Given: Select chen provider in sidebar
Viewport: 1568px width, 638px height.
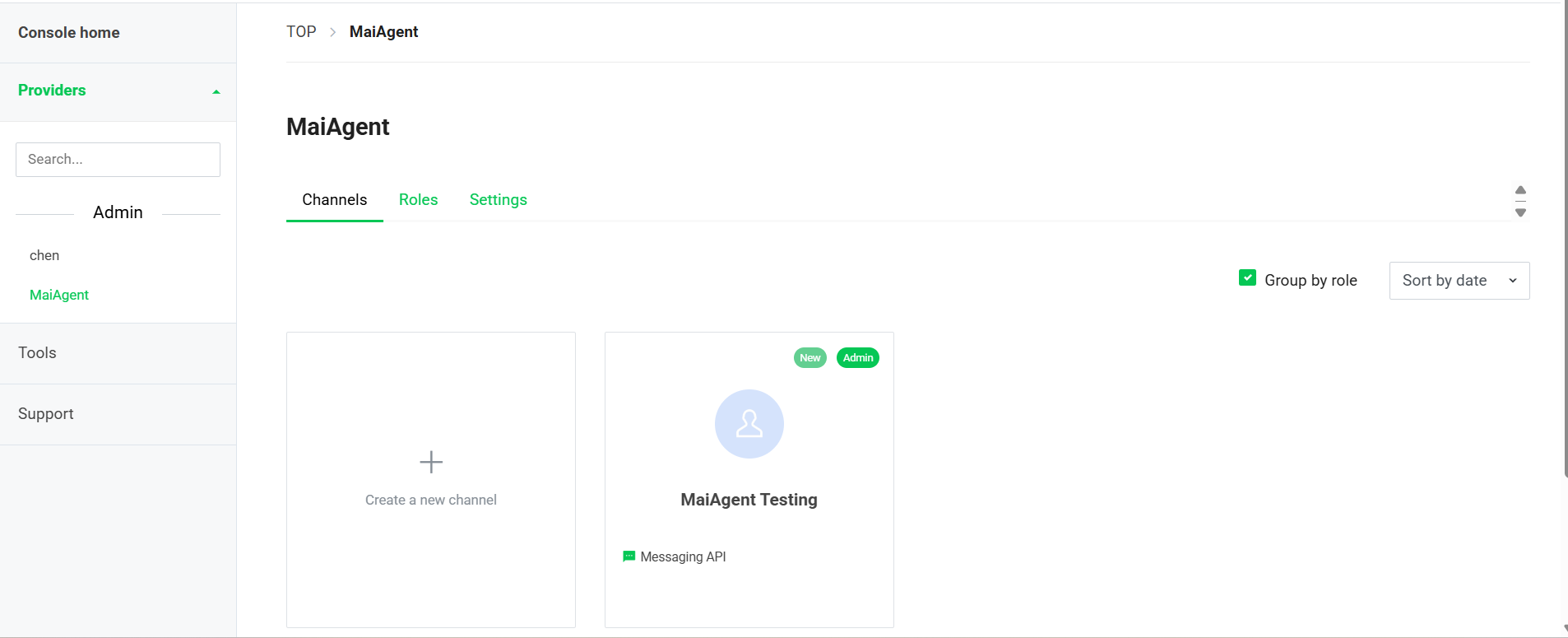Looking at the screenshot, I should coord(44,255).
